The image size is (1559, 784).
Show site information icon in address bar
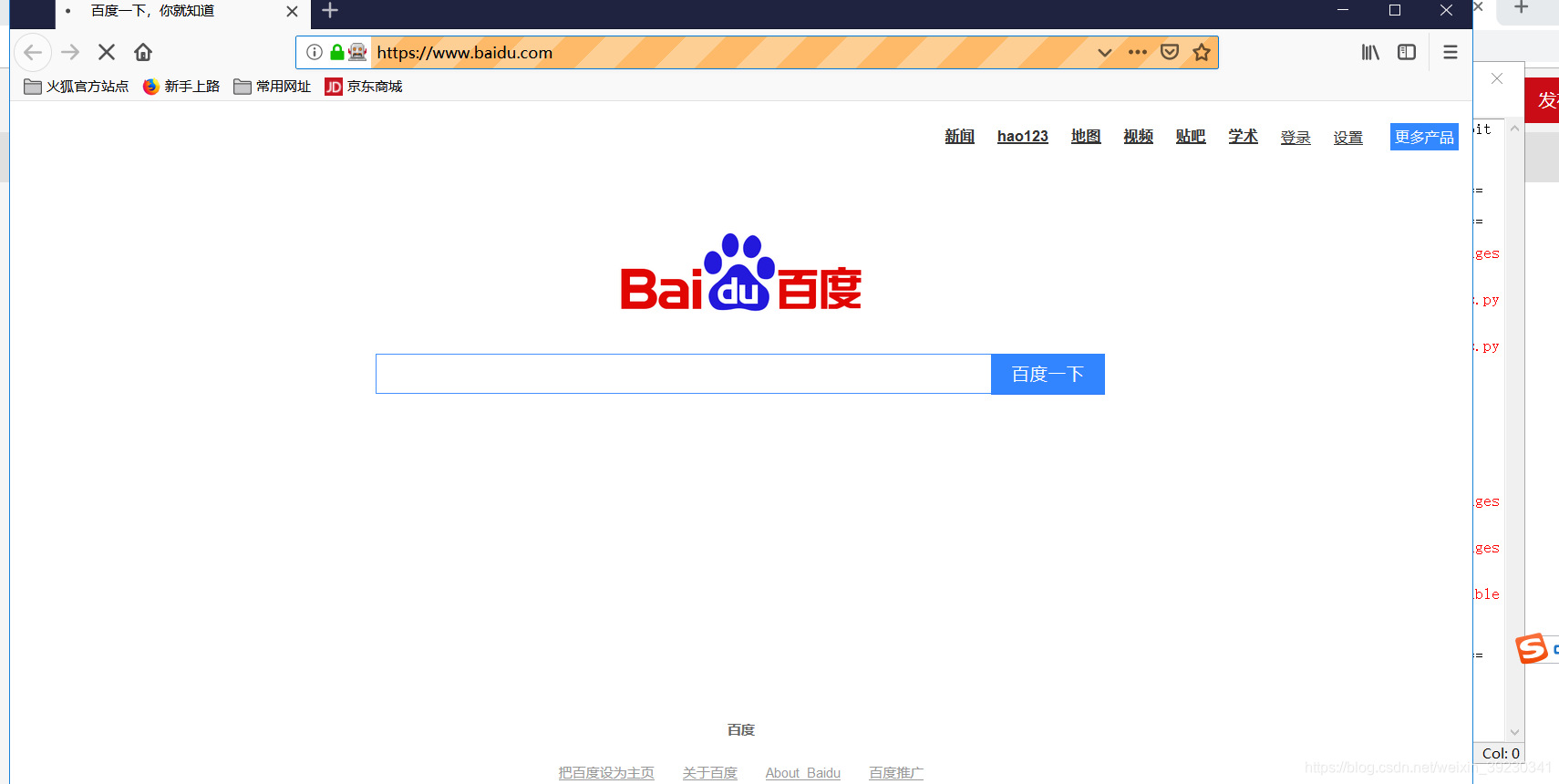[315, 52]
